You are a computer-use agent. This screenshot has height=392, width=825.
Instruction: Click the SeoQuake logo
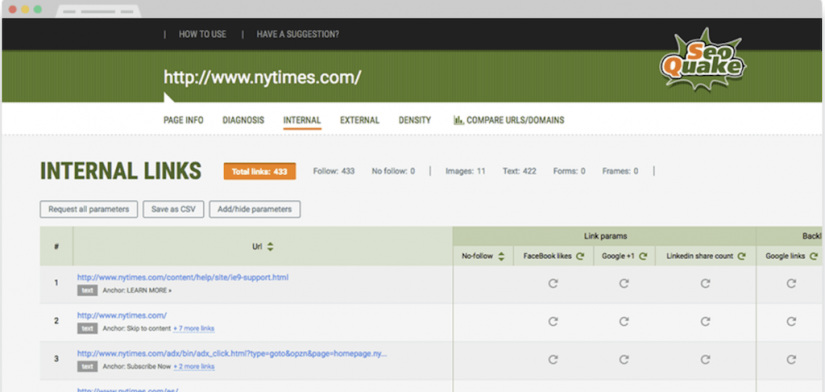tap(703, 59)
